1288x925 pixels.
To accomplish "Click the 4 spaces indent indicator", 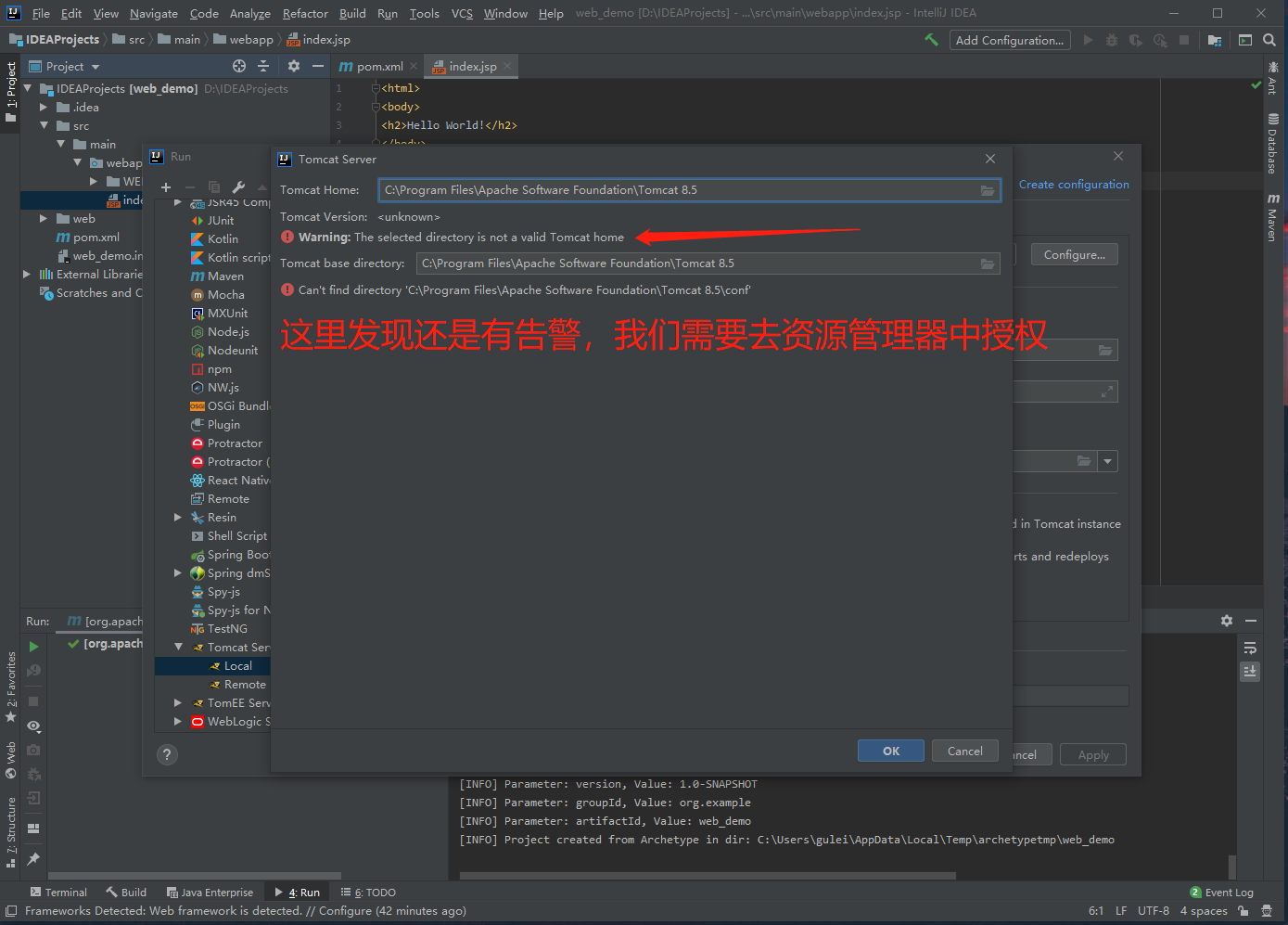I will click(1204, 911).
